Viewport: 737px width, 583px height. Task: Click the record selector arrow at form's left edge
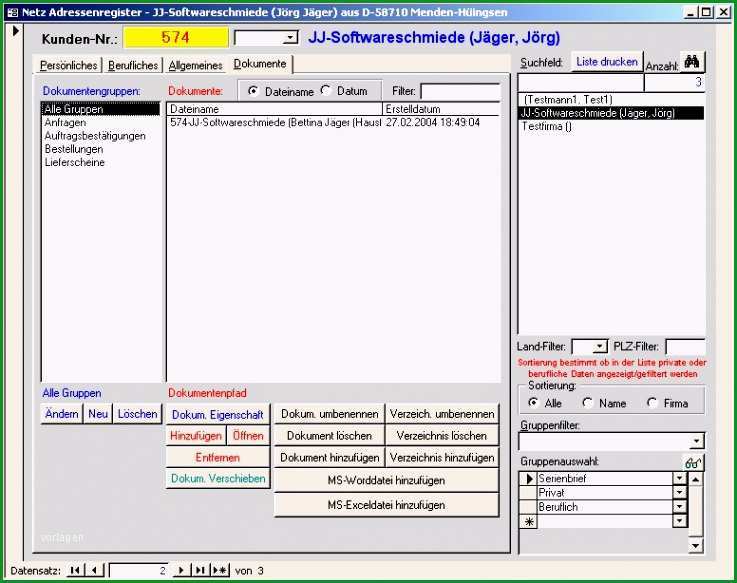tap(16, 31)
